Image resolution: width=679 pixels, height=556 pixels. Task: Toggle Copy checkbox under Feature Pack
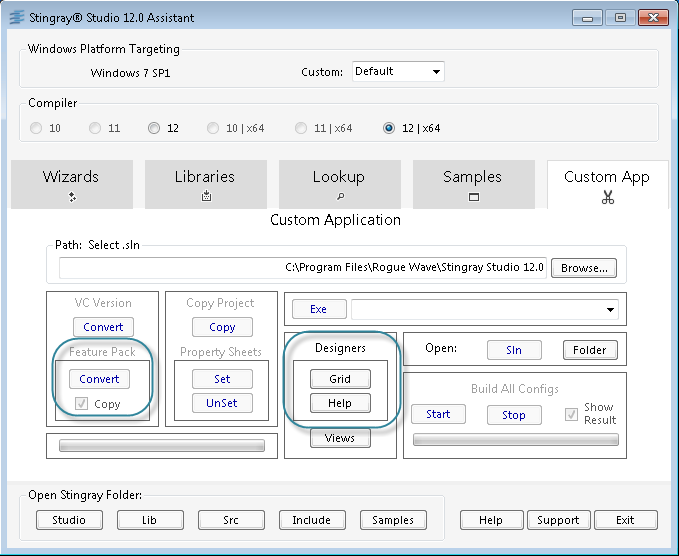82,404
